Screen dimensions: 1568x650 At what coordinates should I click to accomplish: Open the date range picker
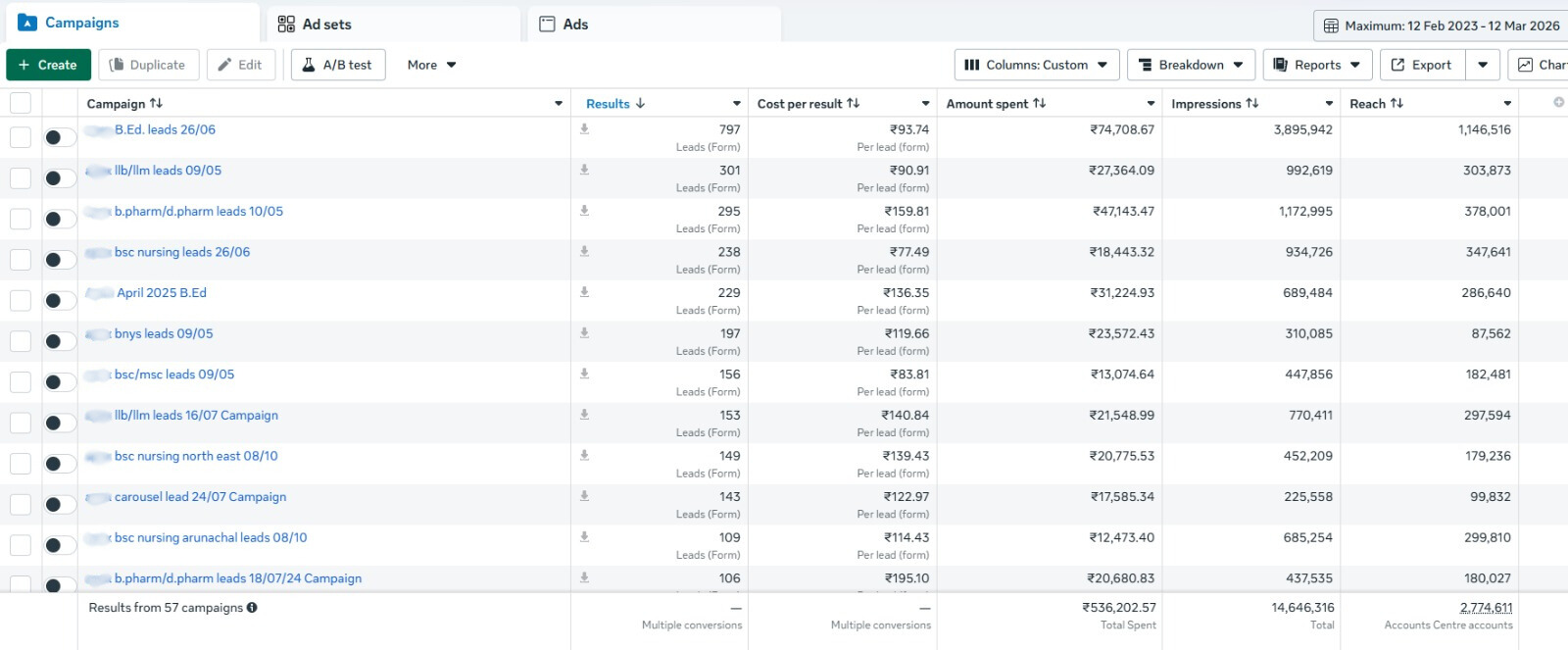coord(1441,25)
